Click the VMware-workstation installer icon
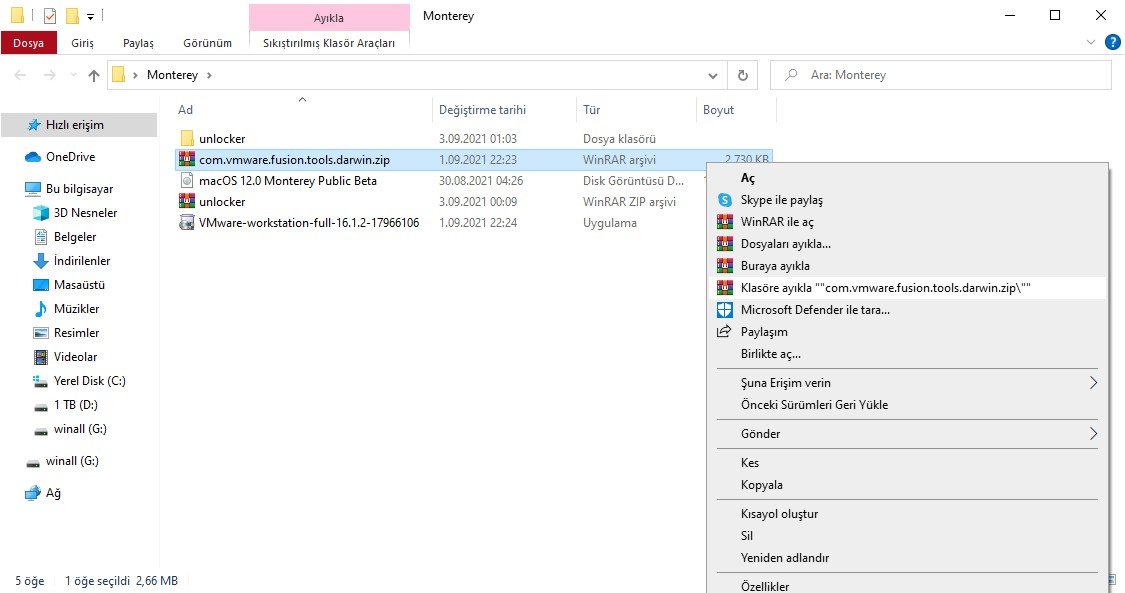 [187, 222]
